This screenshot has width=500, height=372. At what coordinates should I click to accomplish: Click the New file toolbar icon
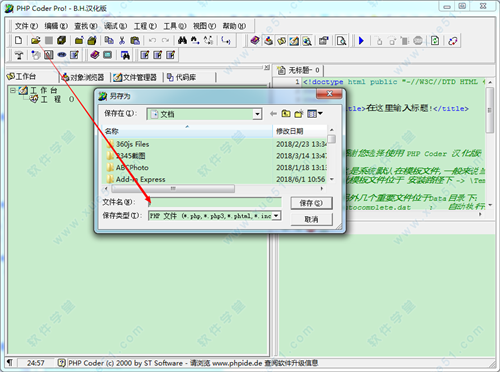tap(19, 41)
